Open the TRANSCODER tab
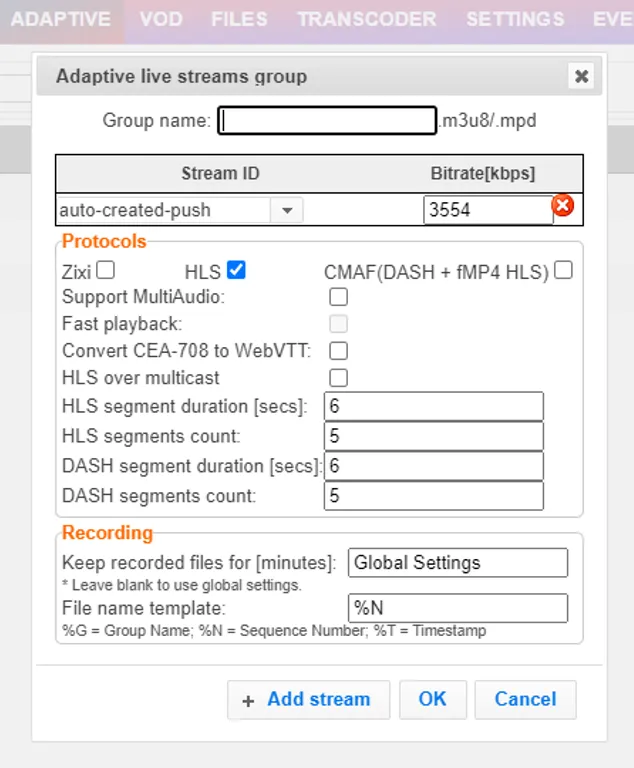The width and height of the screenshot is (634, 768). 367,20
